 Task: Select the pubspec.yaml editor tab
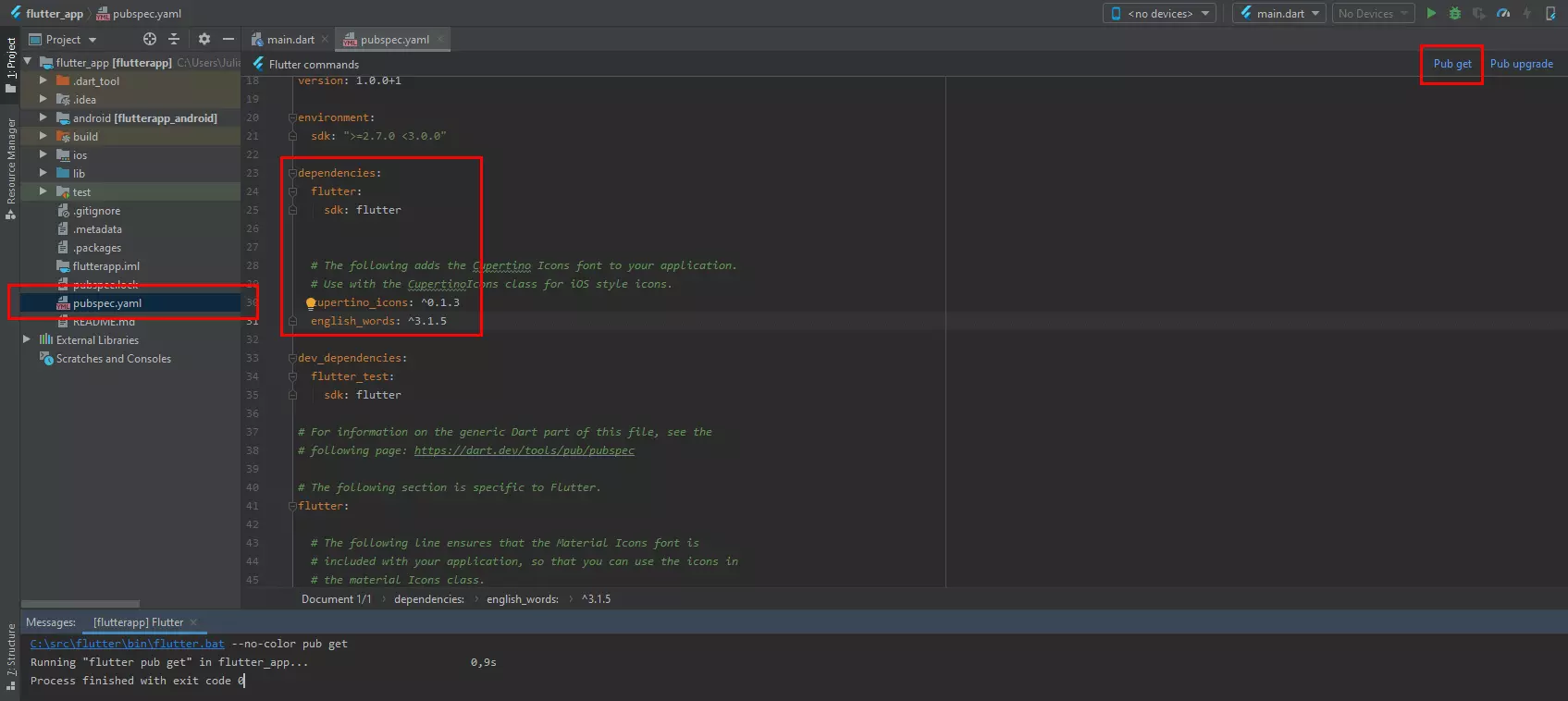tap(394, 40)
